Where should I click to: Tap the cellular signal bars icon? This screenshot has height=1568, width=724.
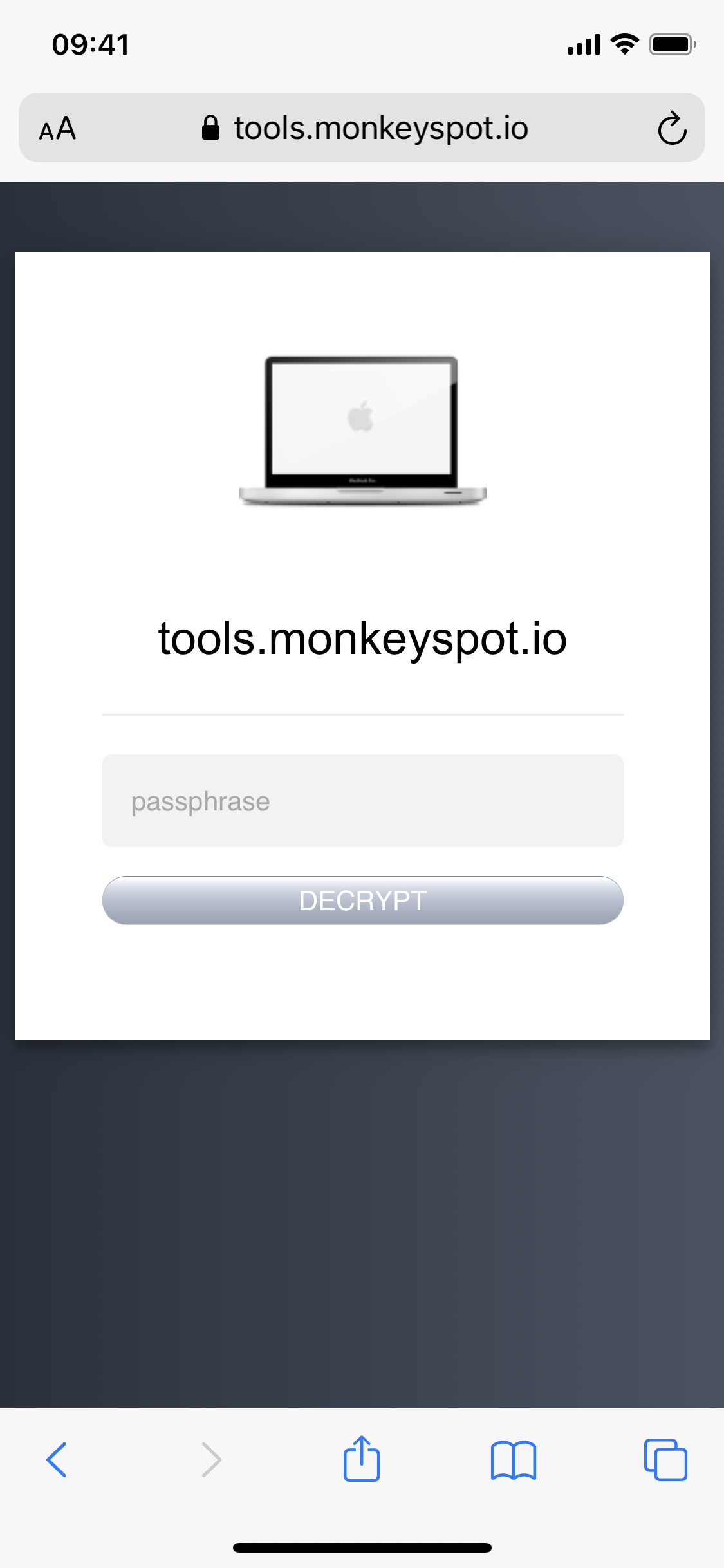pyautogui.click(x=584, y=45)
